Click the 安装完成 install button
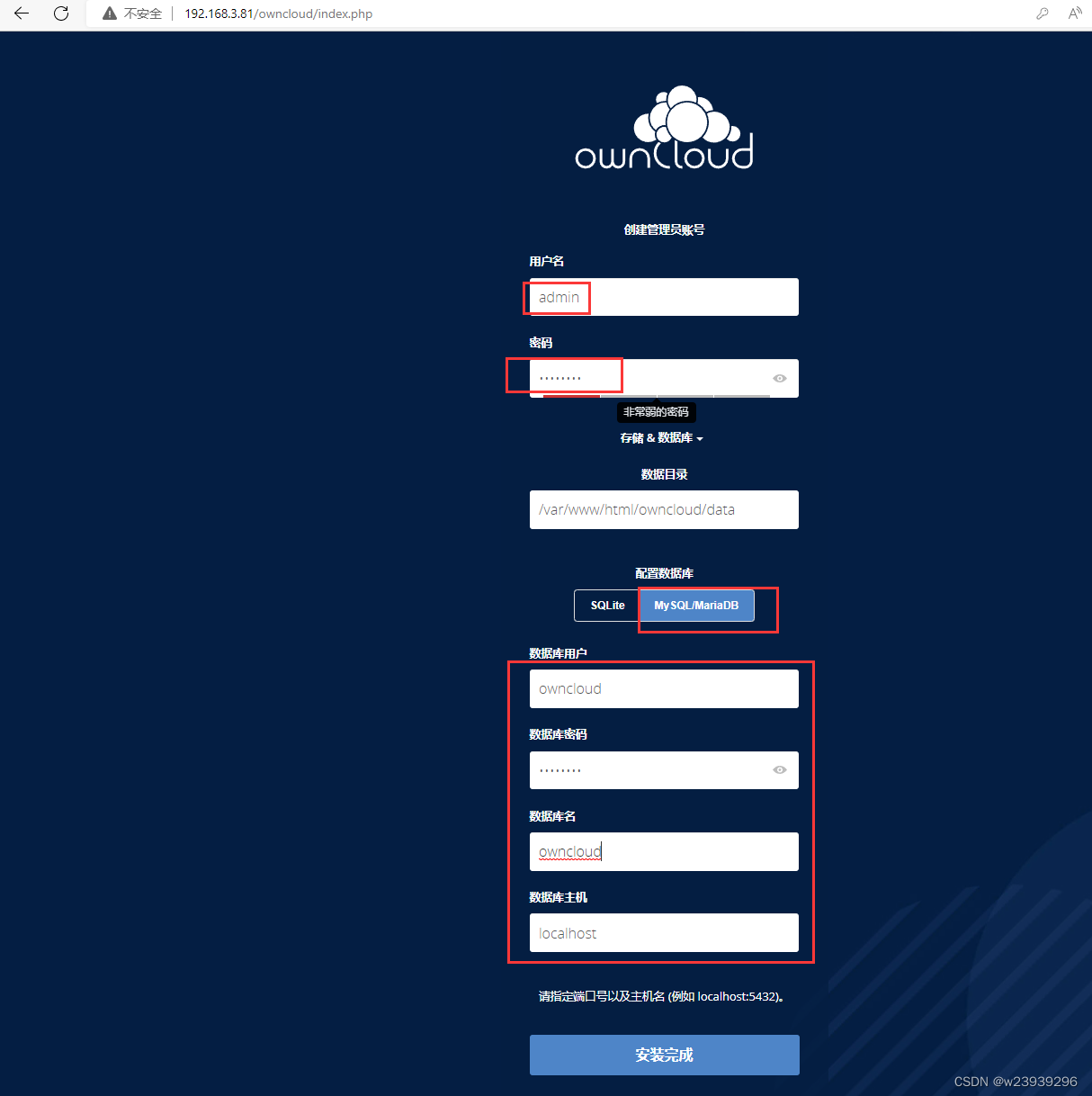This screenshot has height=1096, width=1092. coord(663,1055)
